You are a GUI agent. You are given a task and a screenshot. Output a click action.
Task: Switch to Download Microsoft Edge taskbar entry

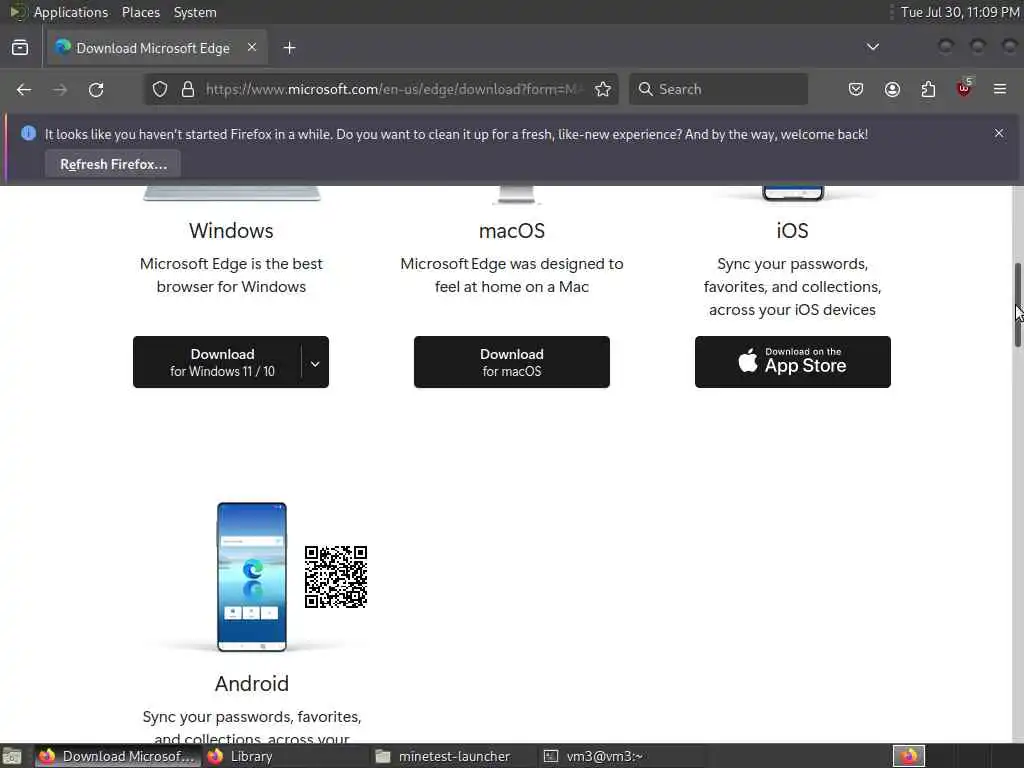[x=117, y=756]
